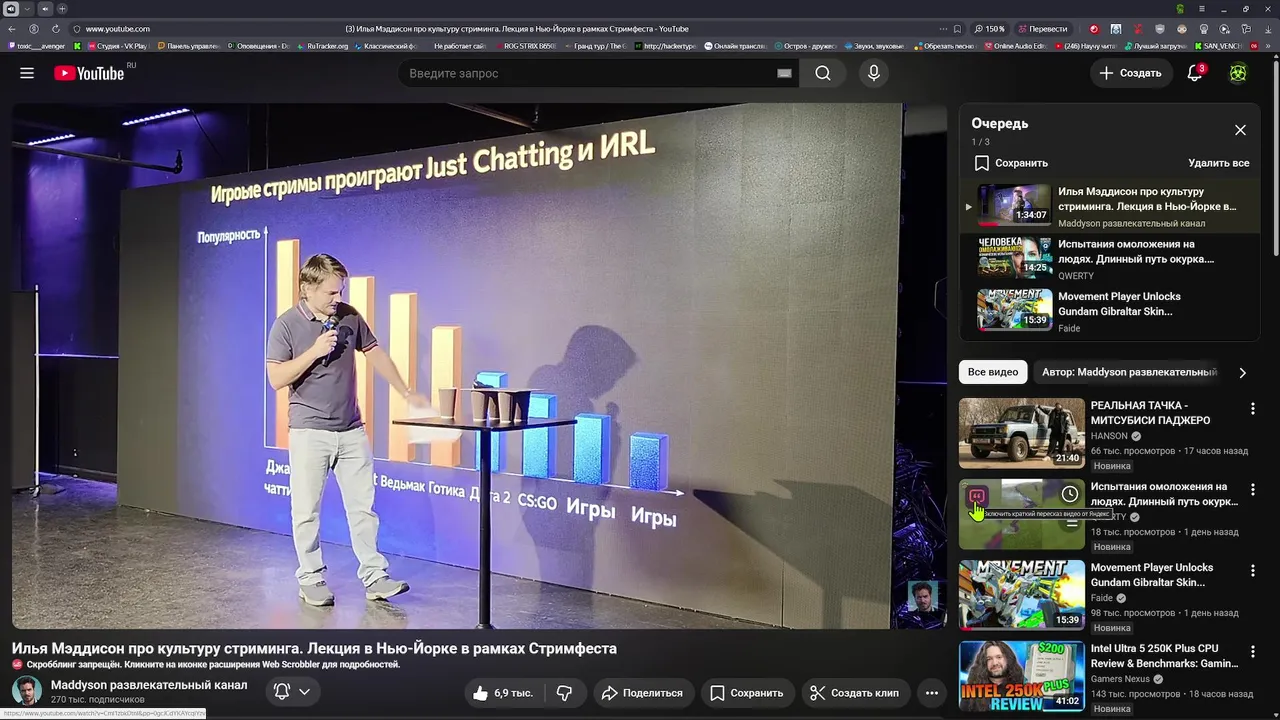The image size is (1280, 720).
Task: Open the RuTracker.org bookmark
Action: pyautogui.click(x=322, y=46)
